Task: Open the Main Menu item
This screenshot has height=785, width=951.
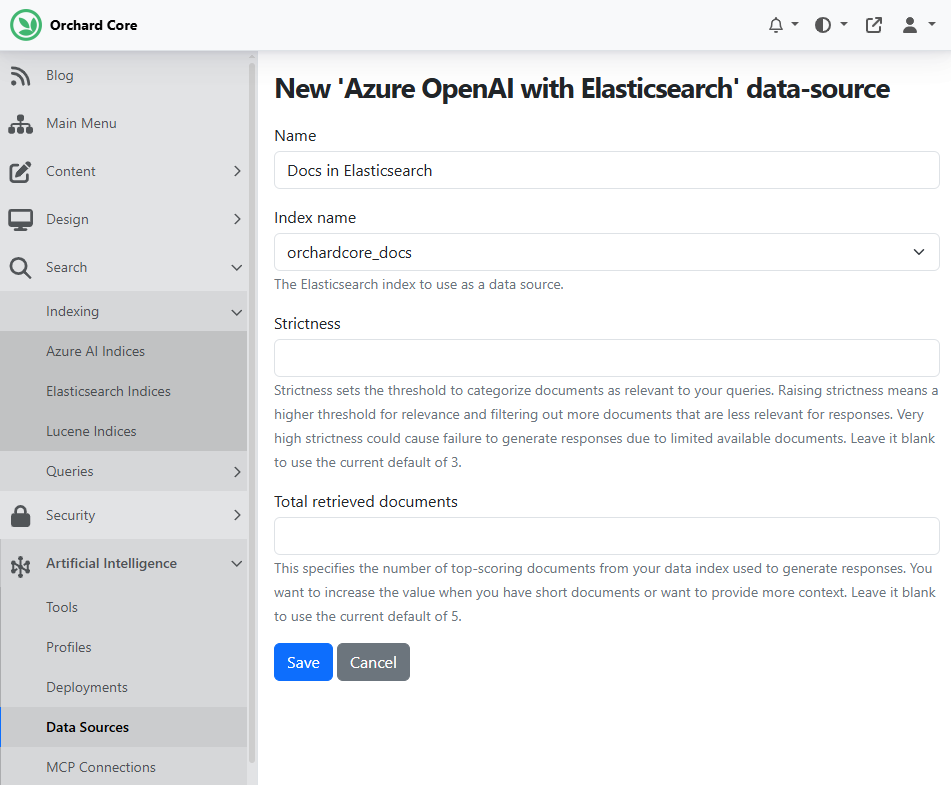Action: coord(81,123)
